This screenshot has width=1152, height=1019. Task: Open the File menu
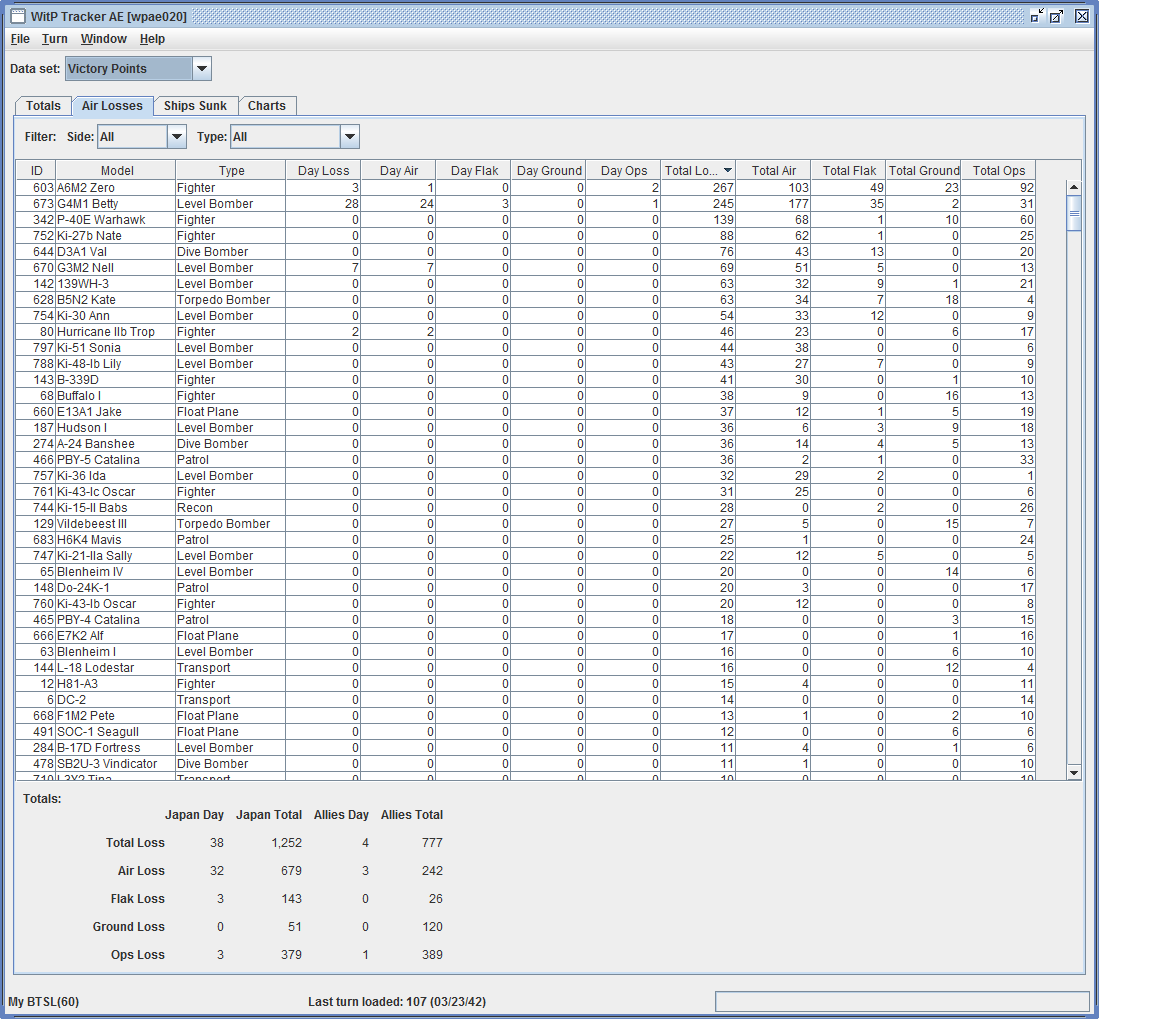[x=20, y=39]
